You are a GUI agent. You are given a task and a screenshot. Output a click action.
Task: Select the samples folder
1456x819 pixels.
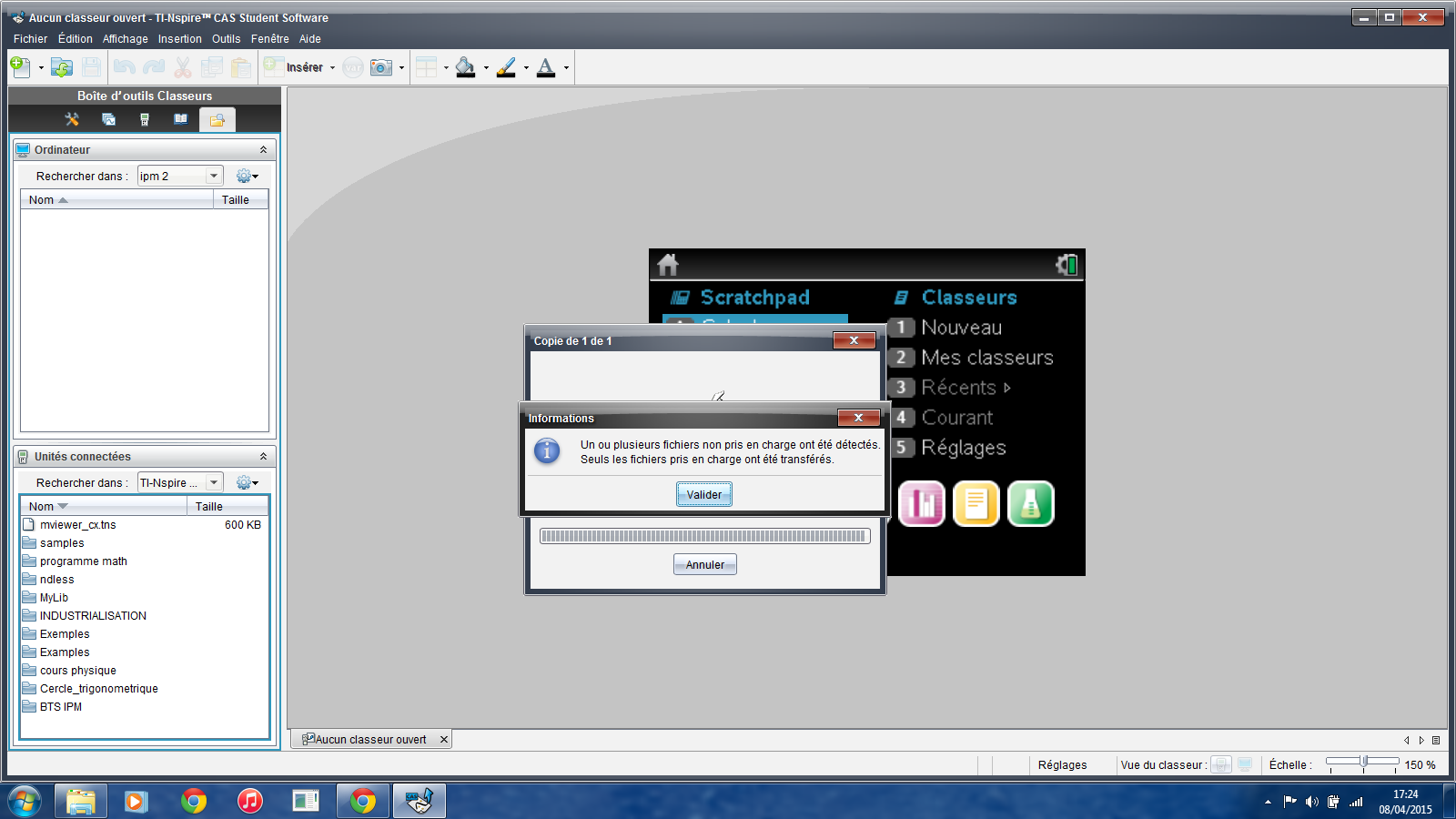point(144,543)
